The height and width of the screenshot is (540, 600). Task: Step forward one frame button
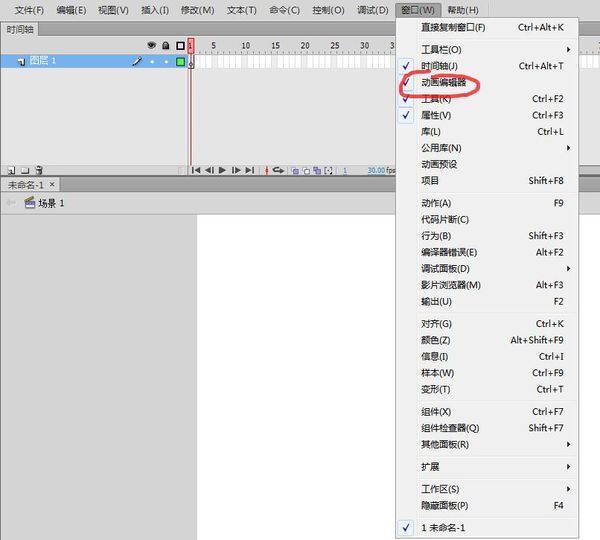(x=236, y=170)
